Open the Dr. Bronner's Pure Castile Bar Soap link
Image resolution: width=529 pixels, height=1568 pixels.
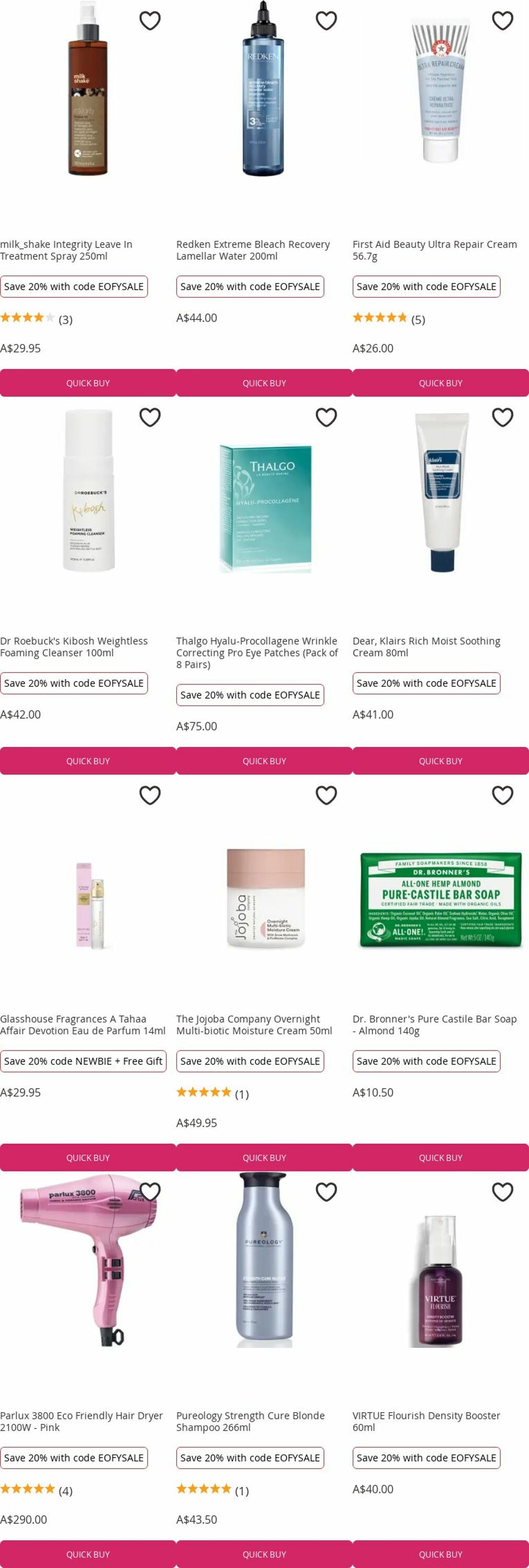[x=435, y=1024]
